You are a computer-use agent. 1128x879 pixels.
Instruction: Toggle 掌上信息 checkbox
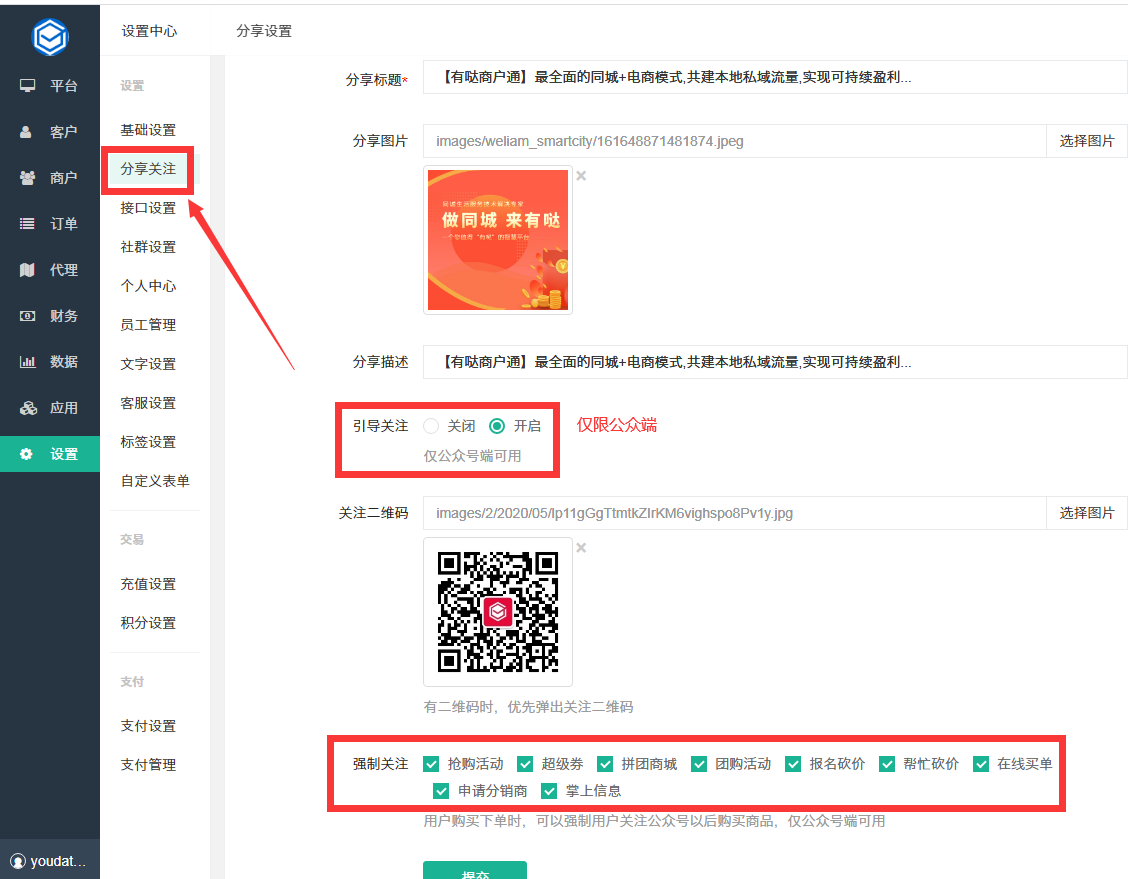[x=549, y=791]
